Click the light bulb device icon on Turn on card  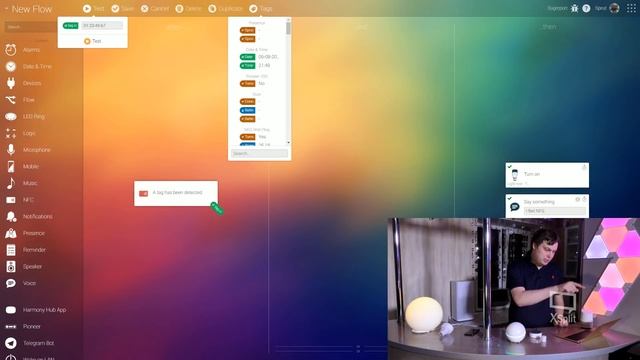point(515,175)
